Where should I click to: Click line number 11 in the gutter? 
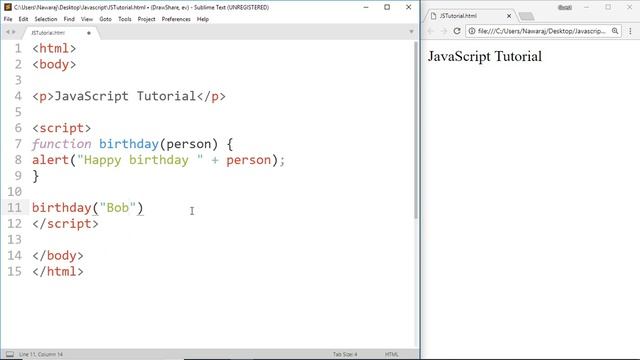click(x=14, y=208)
